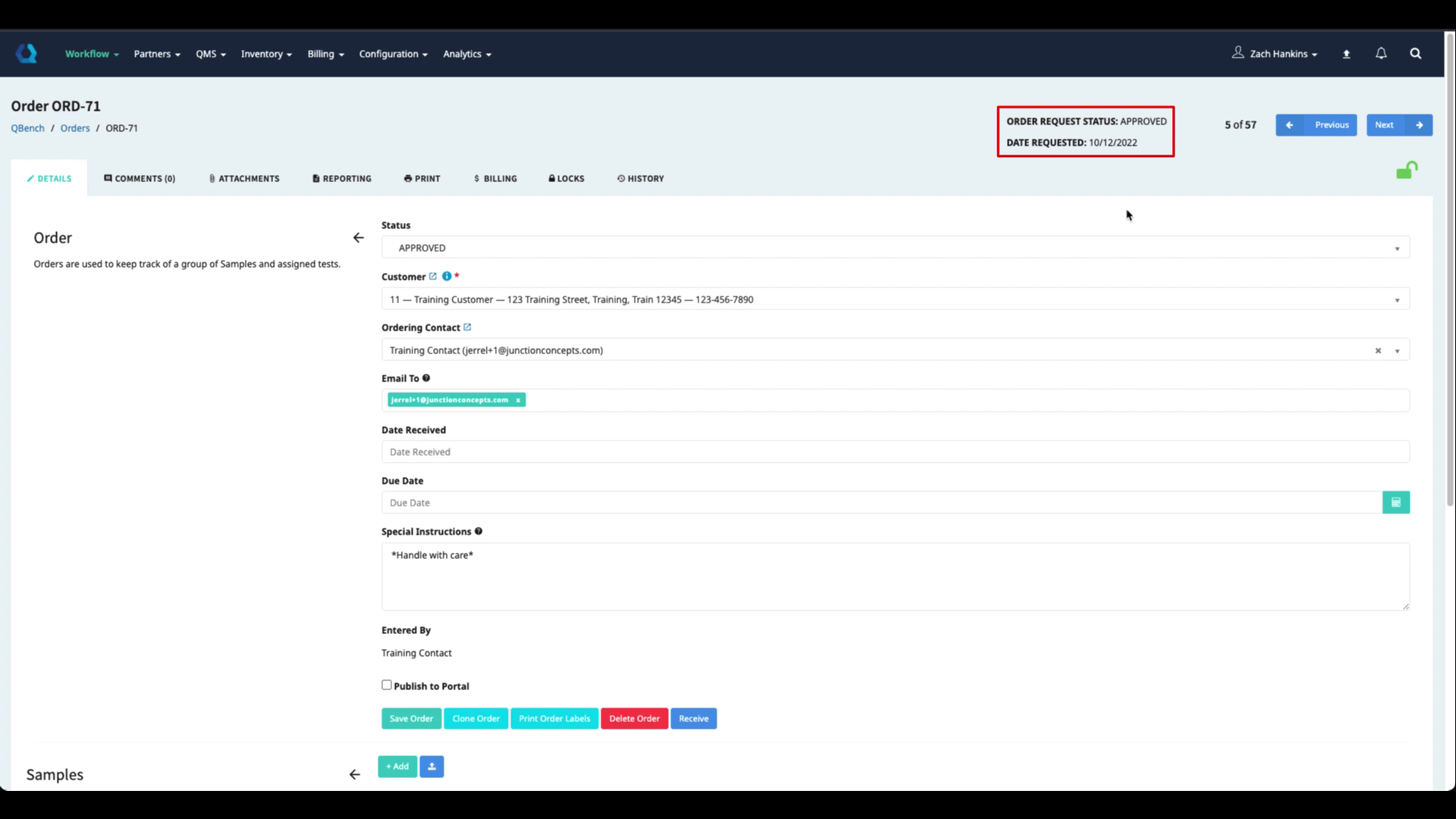Open the customer external link icon

tap(433, 276)
